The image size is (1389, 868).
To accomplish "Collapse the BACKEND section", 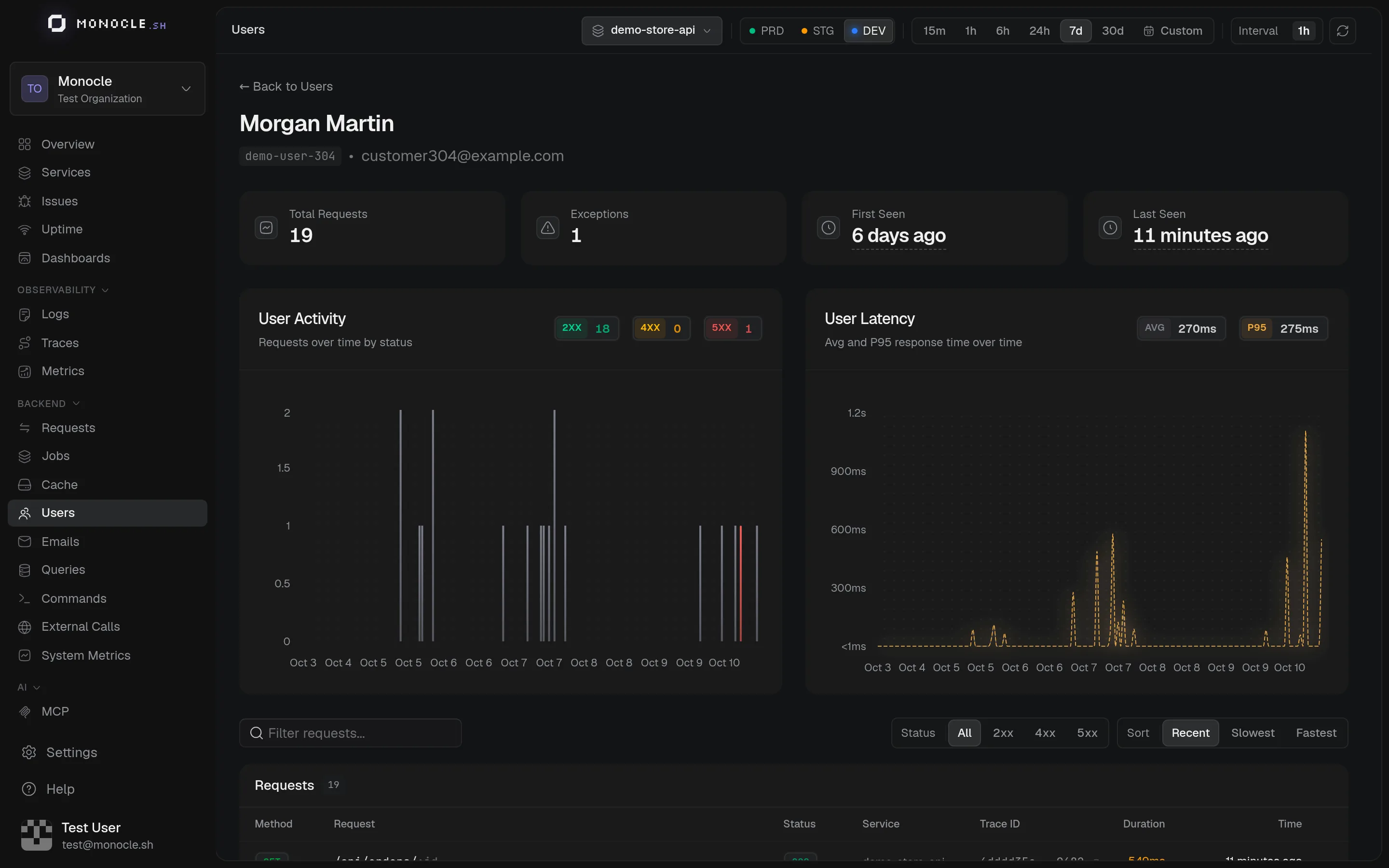I will click(48, 404).
